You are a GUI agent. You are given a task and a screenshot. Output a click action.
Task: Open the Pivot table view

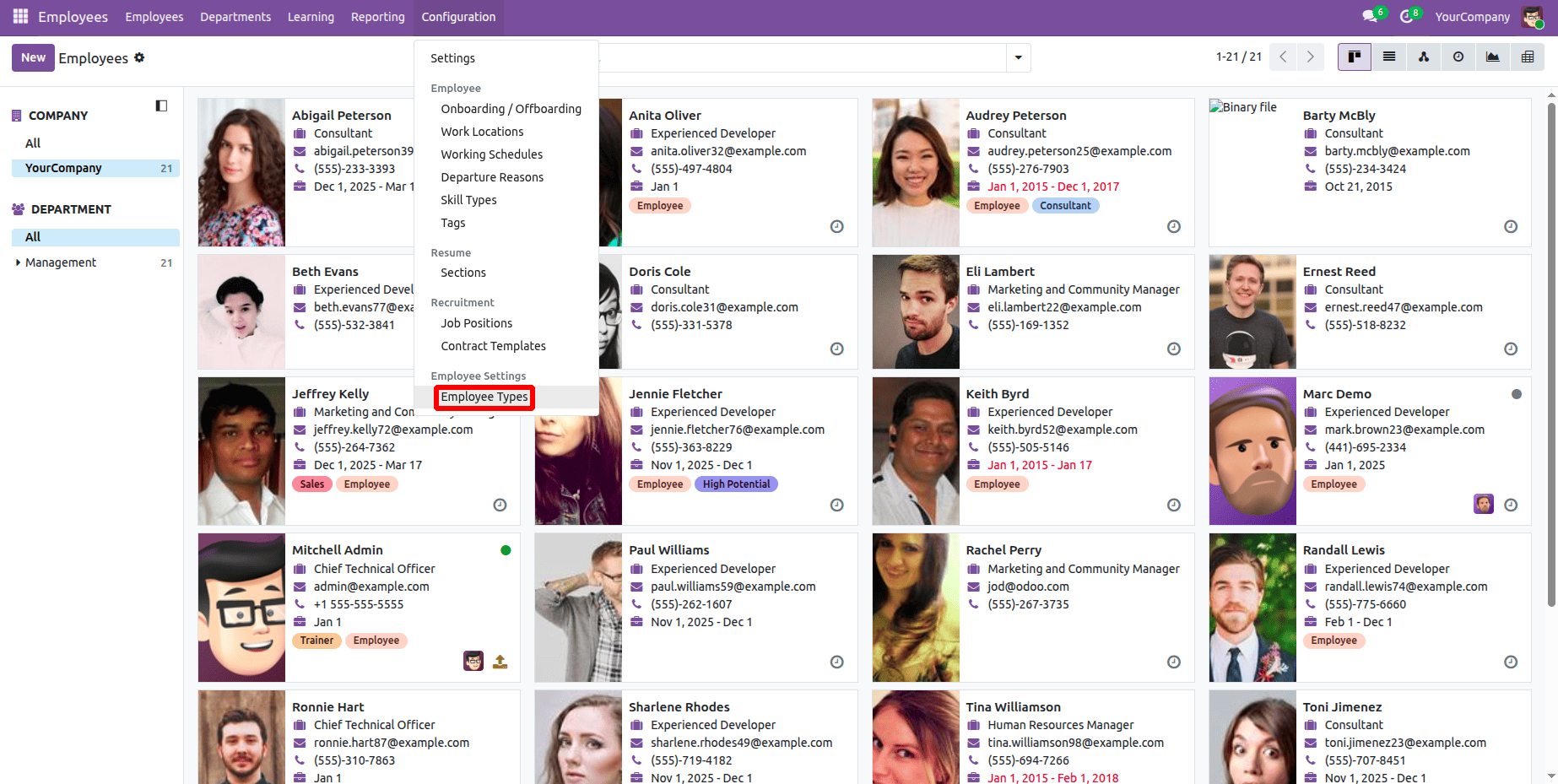pos(1527,57)
